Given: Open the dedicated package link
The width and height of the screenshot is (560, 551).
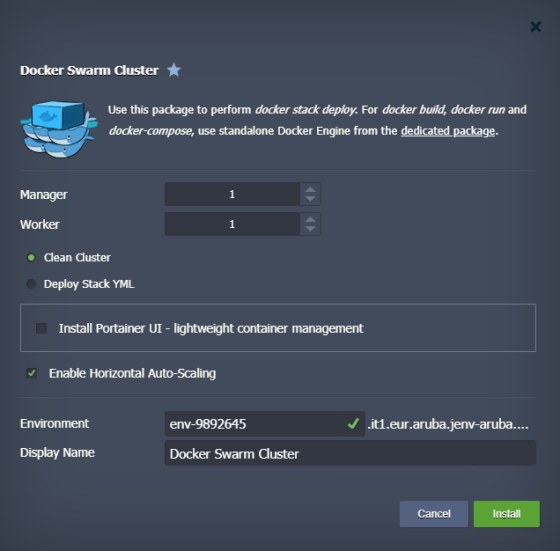Looking at the screenshot, I should (448, 131).
